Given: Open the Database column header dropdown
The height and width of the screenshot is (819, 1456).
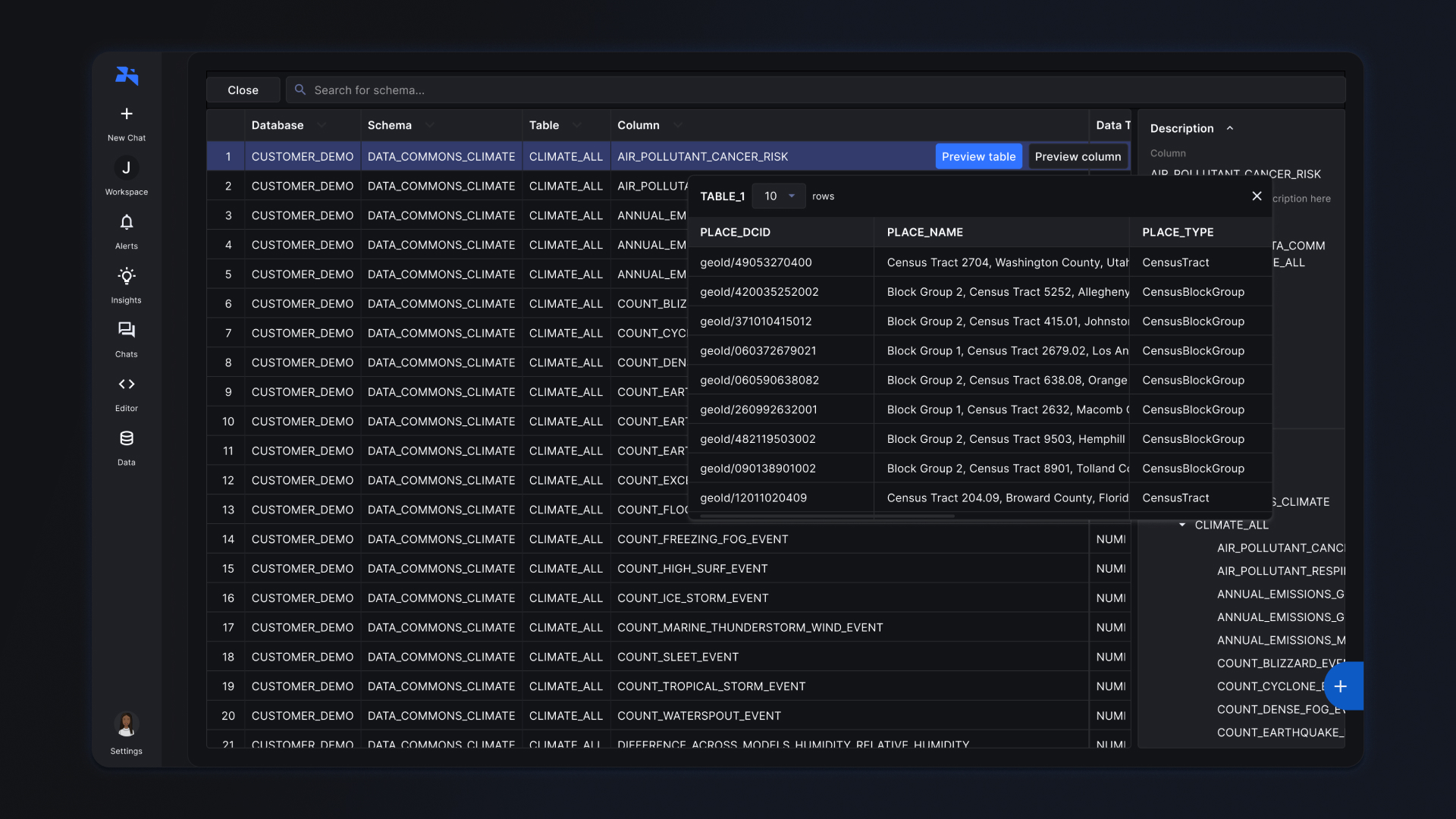Looking at the screenshot, I should (322, 125).
